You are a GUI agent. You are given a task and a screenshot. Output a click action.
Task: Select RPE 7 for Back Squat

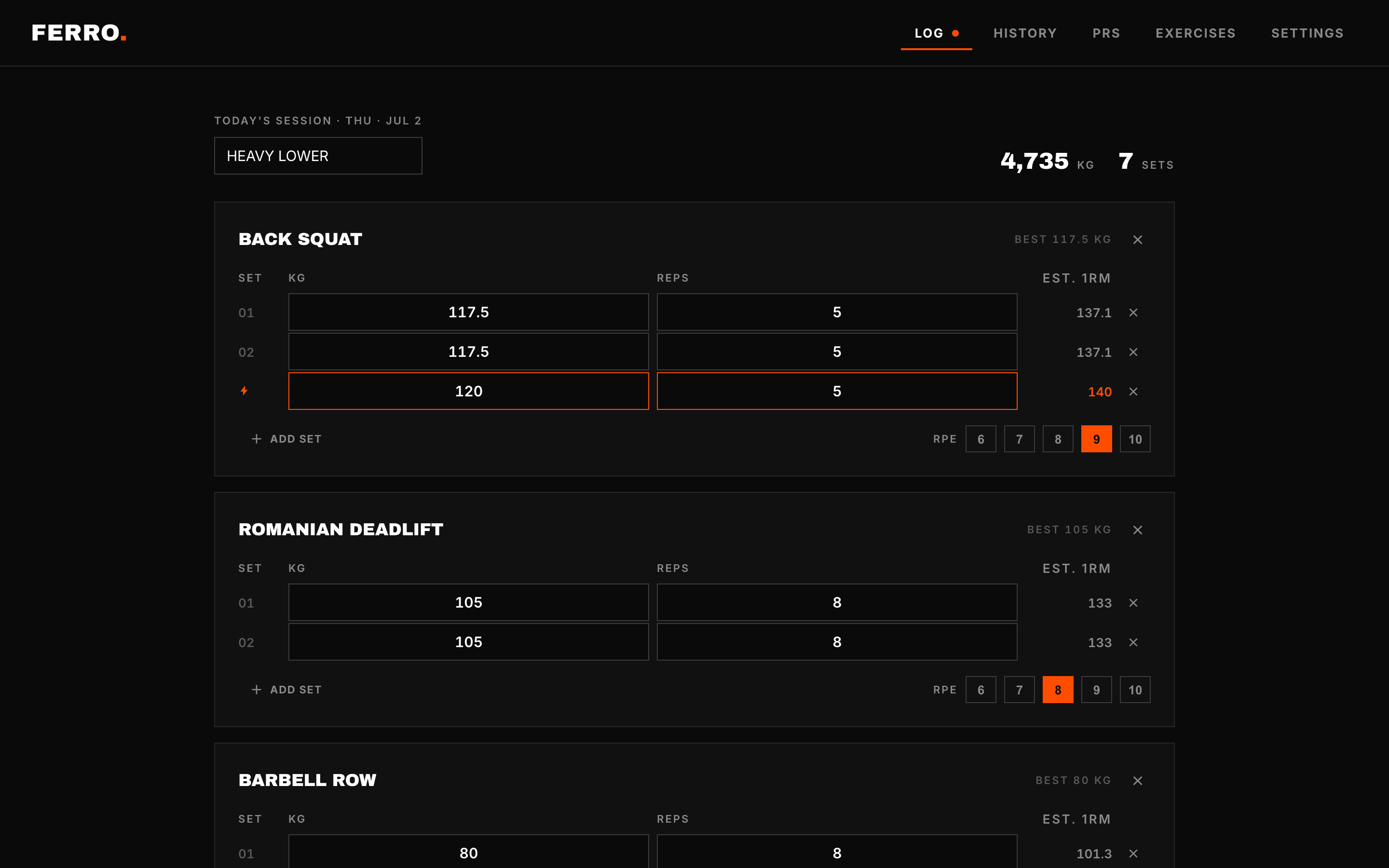pos(1019,439)
